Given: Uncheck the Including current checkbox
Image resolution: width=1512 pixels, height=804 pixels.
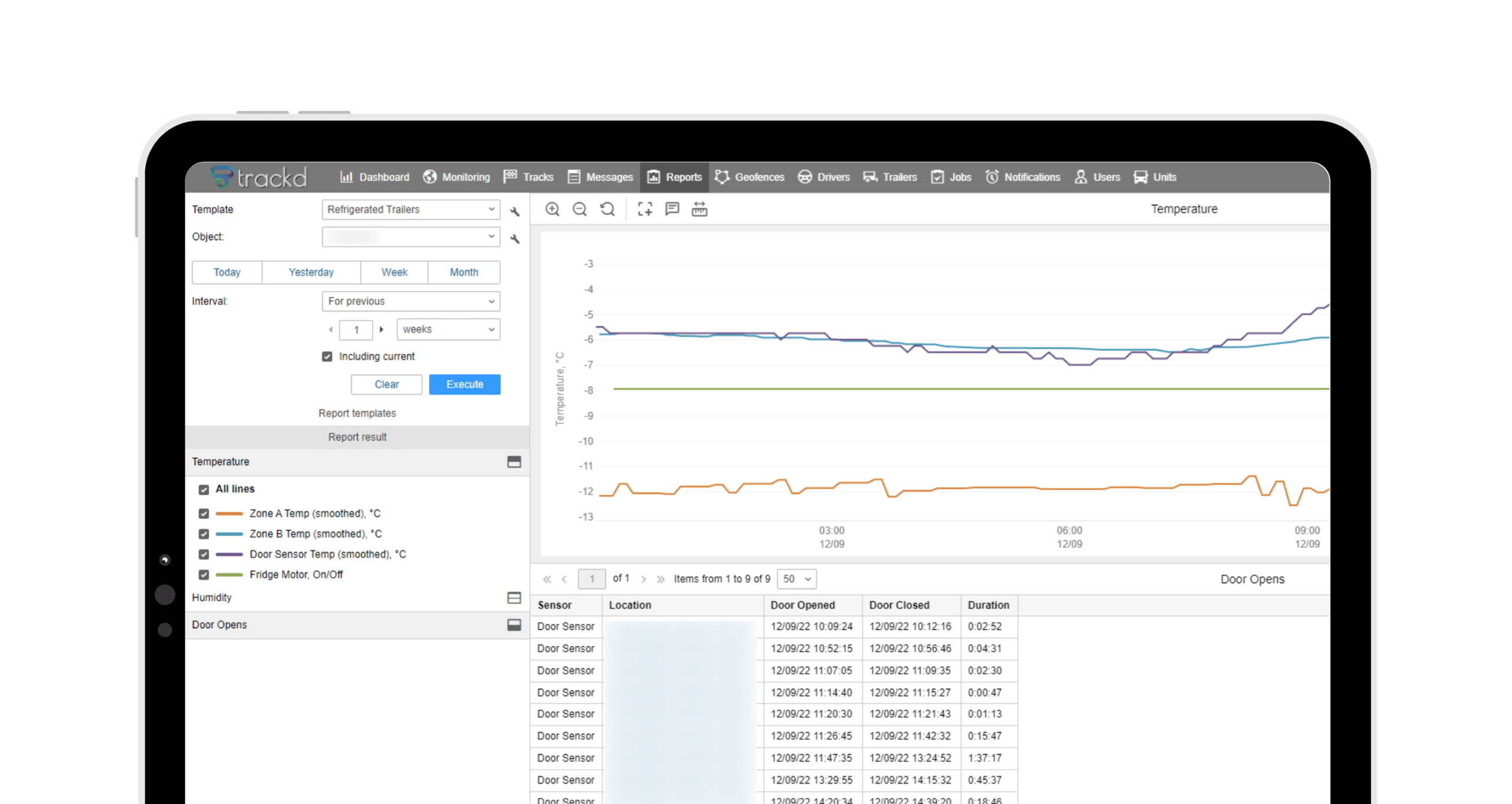Looking at the screenshot, I should click(327, 357).
